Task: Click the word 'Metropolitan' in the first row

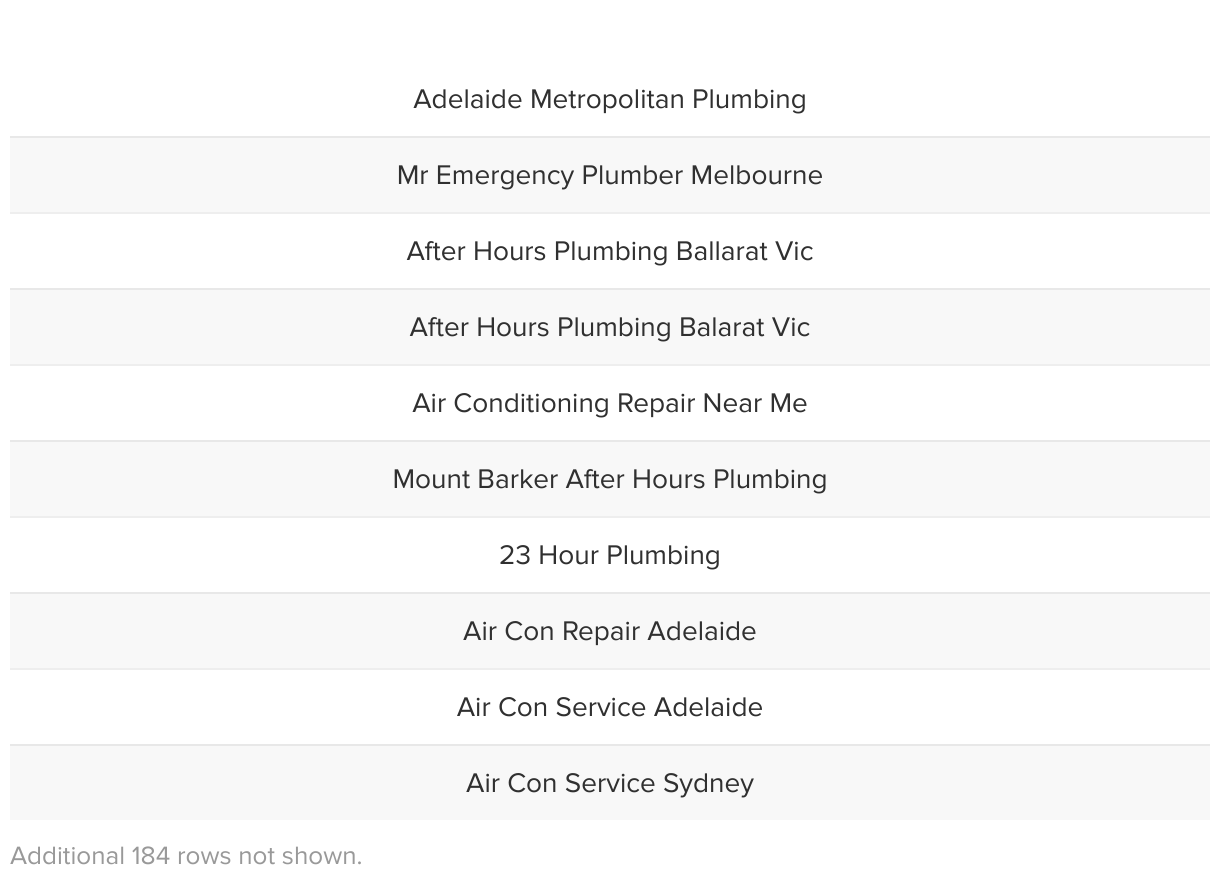Action: (607, 100)
